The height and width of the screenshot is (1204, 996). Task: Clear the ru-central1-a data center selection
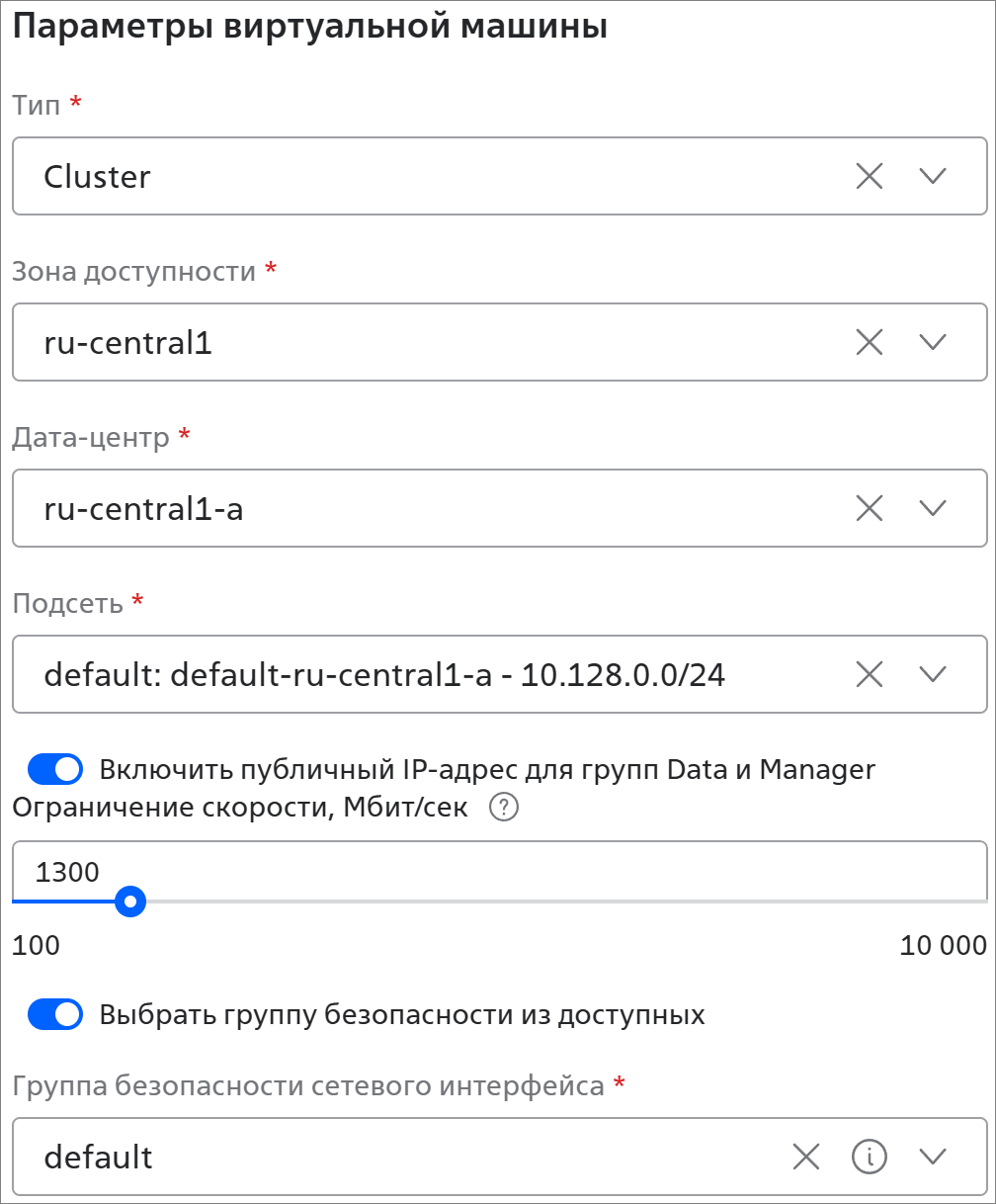click(x=869, y=509)
